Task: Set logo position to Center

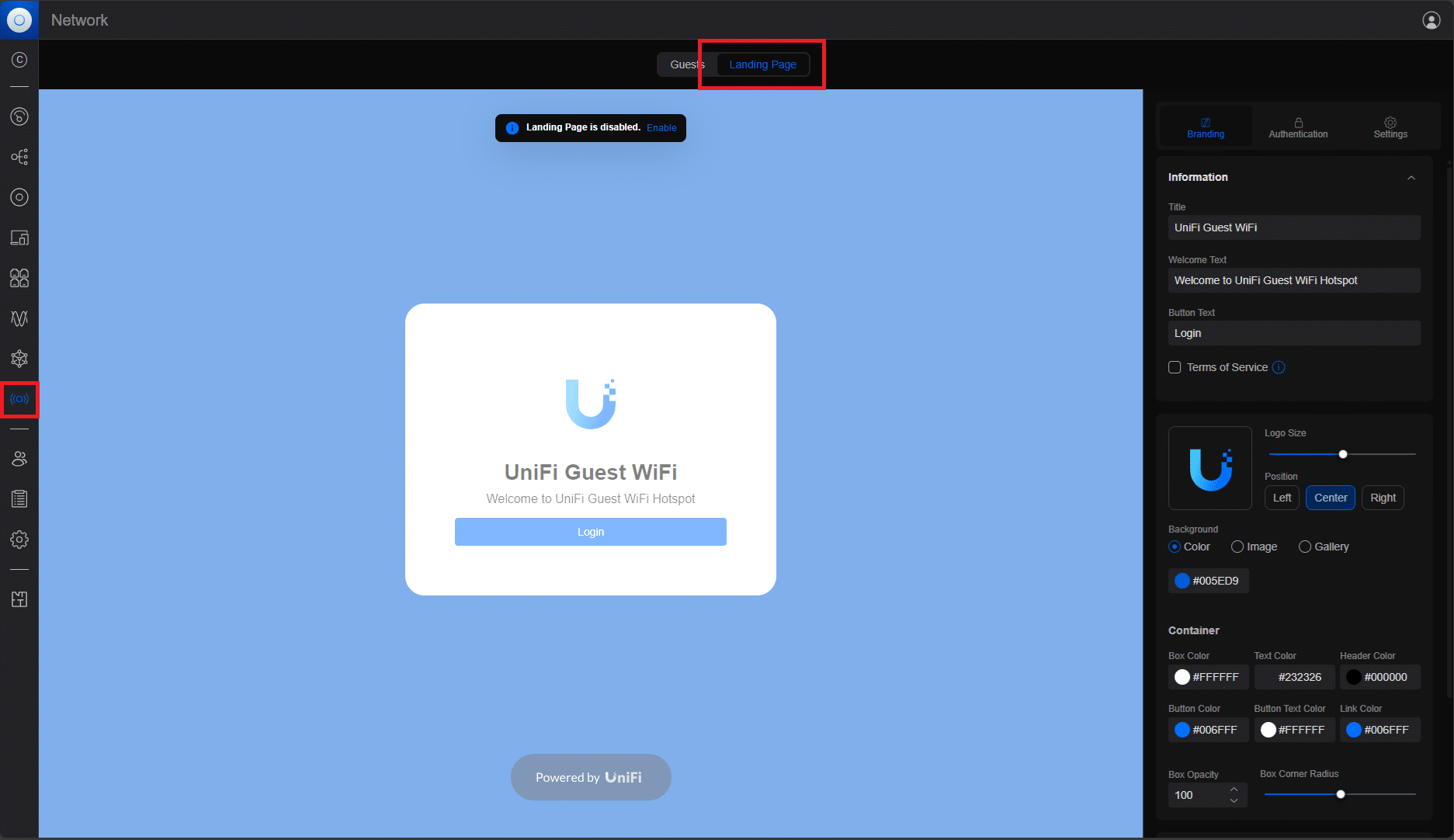Action: tap(1331, 498)
